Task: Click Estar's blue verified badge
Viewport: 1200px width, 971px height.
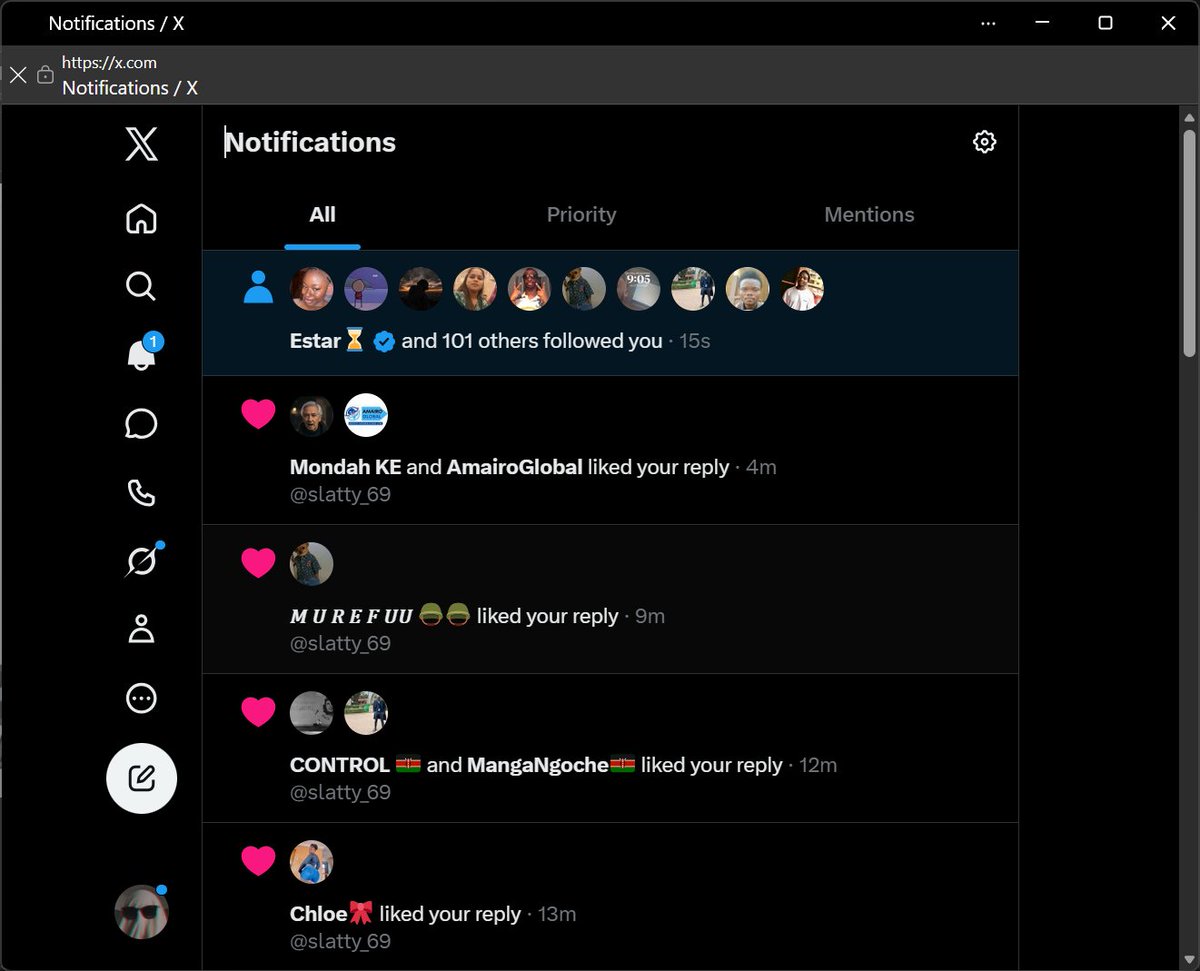Action: 384,342
